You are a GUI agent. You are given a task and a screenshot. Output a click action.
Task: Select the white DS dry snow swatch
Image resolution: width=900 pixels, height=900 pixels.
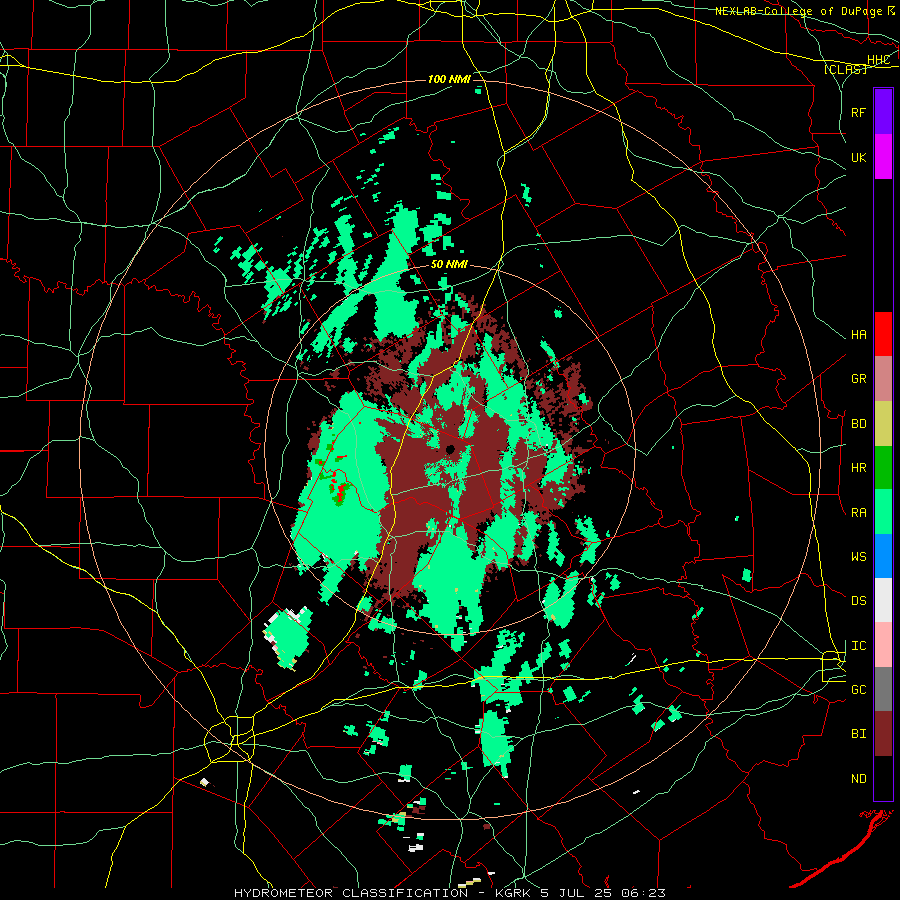click(x=883, y=600)
